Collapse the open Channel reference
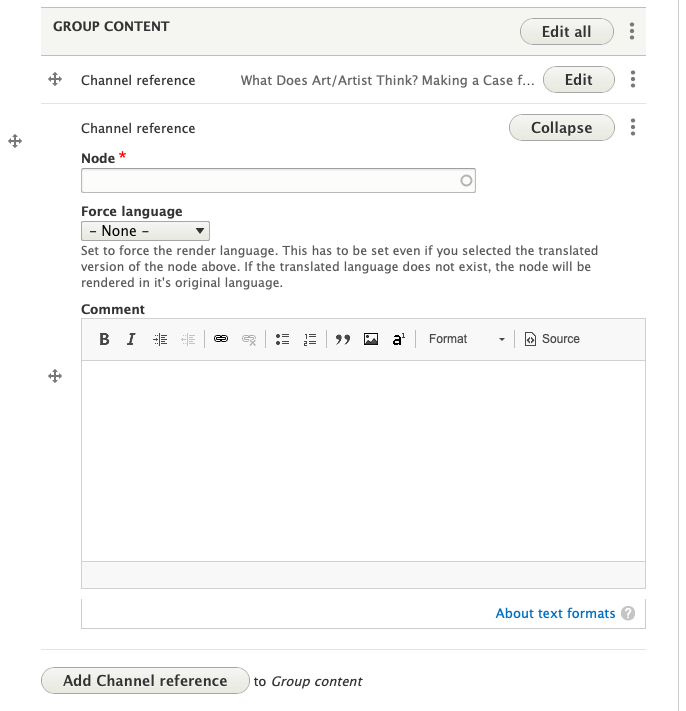The image size is (686, 711). tap(561, 128)
